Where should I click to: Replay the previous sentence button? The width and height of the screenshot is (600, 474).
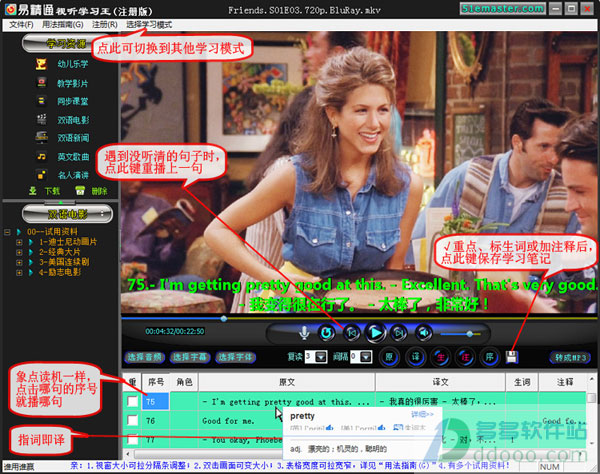[x=352, y=333]
